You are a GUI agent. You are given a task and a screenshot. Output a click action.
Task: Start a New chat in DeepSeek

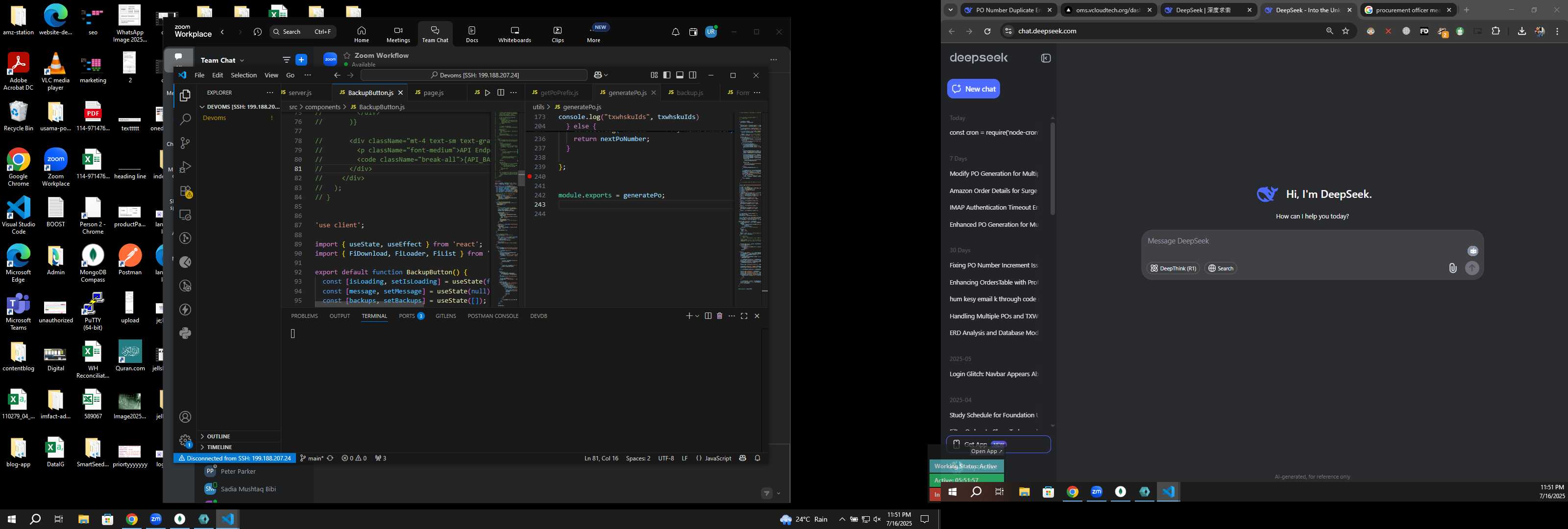pyautogui.click(x=973, y=89)
